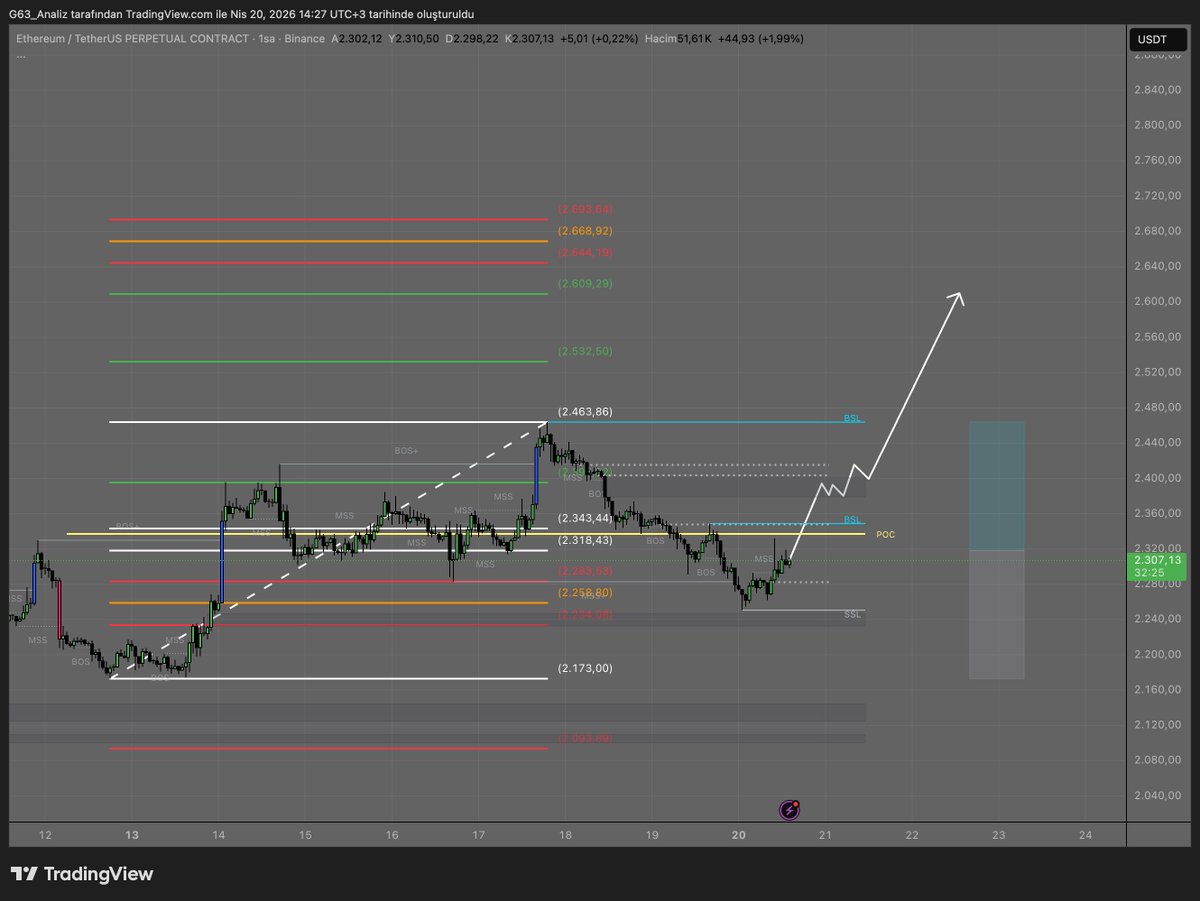The width and height of the screenshot is (1200, 901).
Task: Select the yellow POC label
Action: pyautogui.click(x=885, y=535)
